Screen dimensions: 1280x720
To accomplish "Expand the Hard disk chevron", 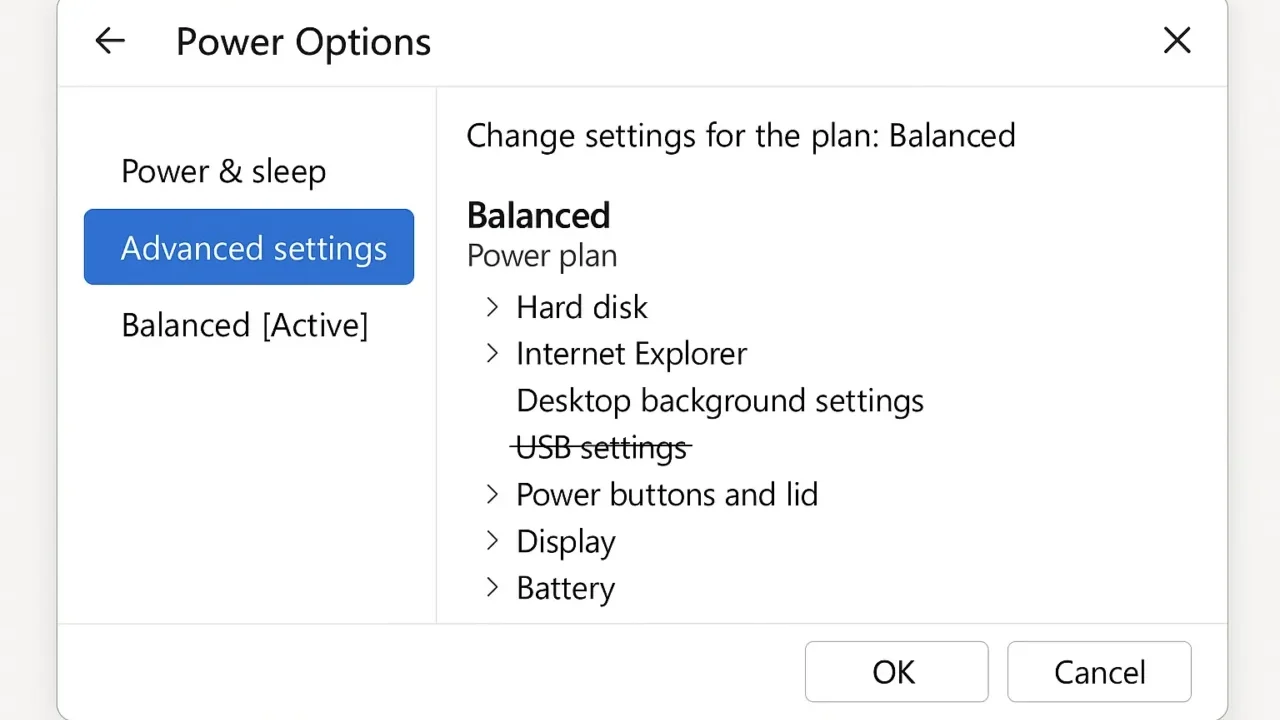I will click(x=491, y=307).
